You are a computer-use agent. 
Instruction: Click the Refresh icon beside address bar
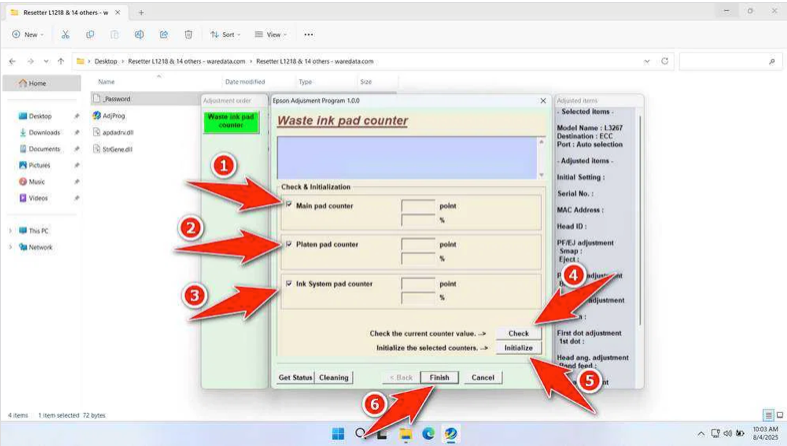pyautogui.click(x=664, y=61)
